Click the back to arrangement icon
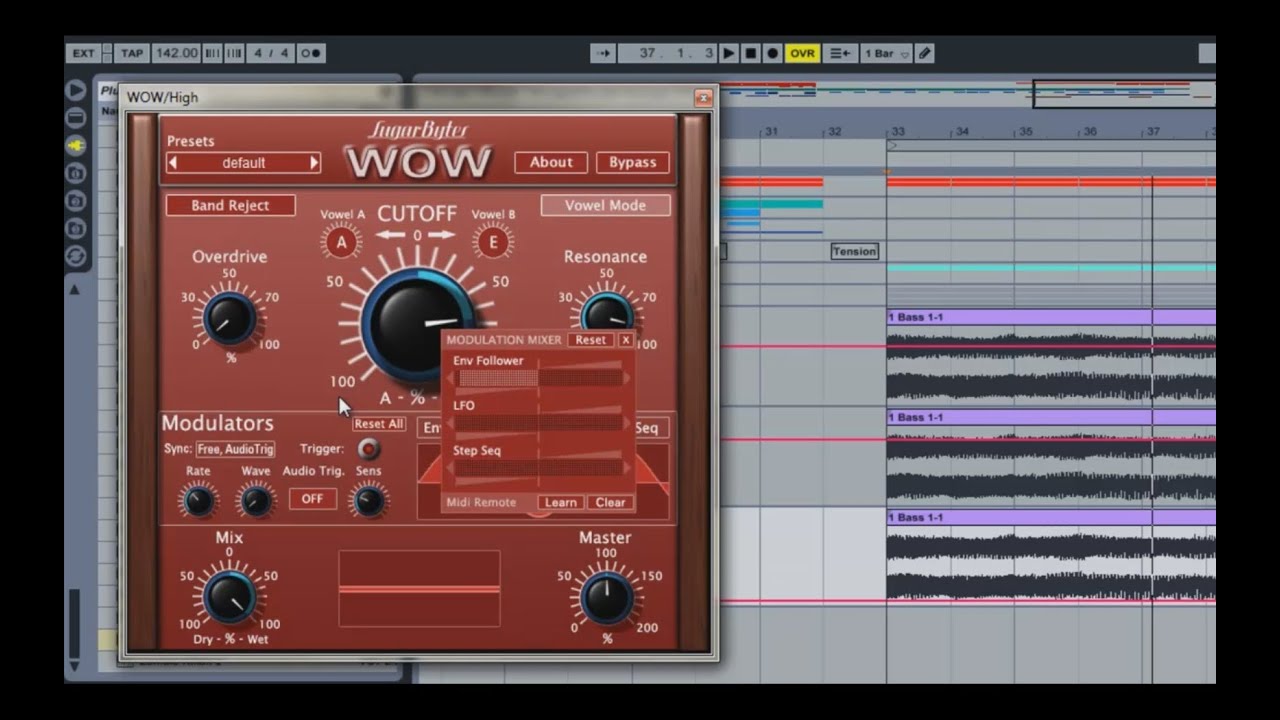1280x720 pixels. click(841, 53)
